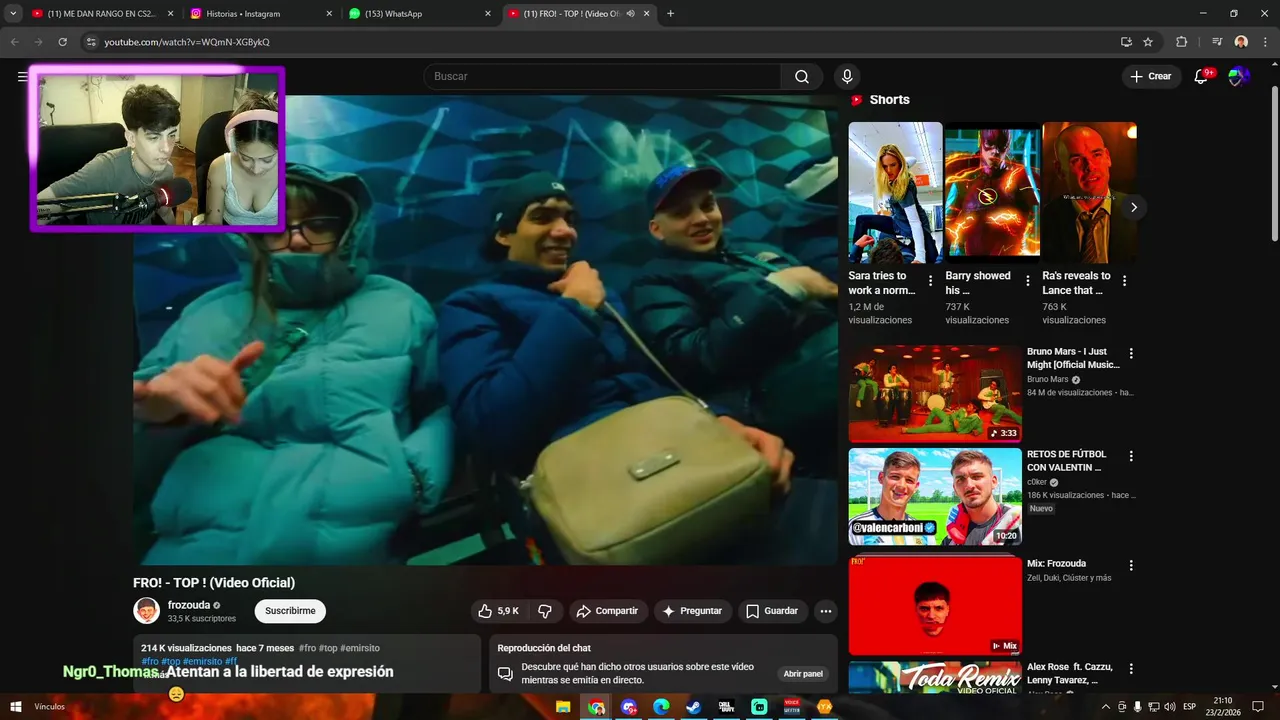Open options for Barry showed short
Image resolution: width=1280 pixels, height=720 pixels.
click(x=1027, y=281)
